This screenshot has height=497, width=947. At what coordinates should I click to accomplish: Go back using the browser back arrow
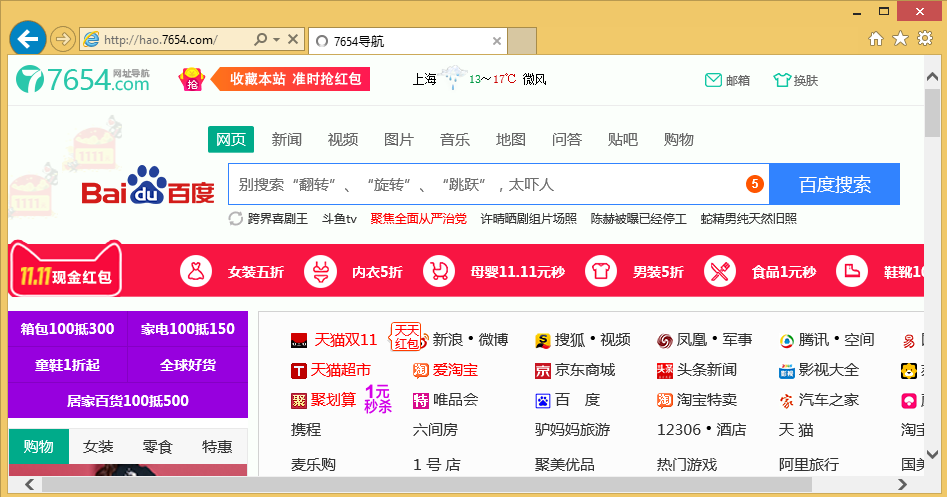pos(27,40)
